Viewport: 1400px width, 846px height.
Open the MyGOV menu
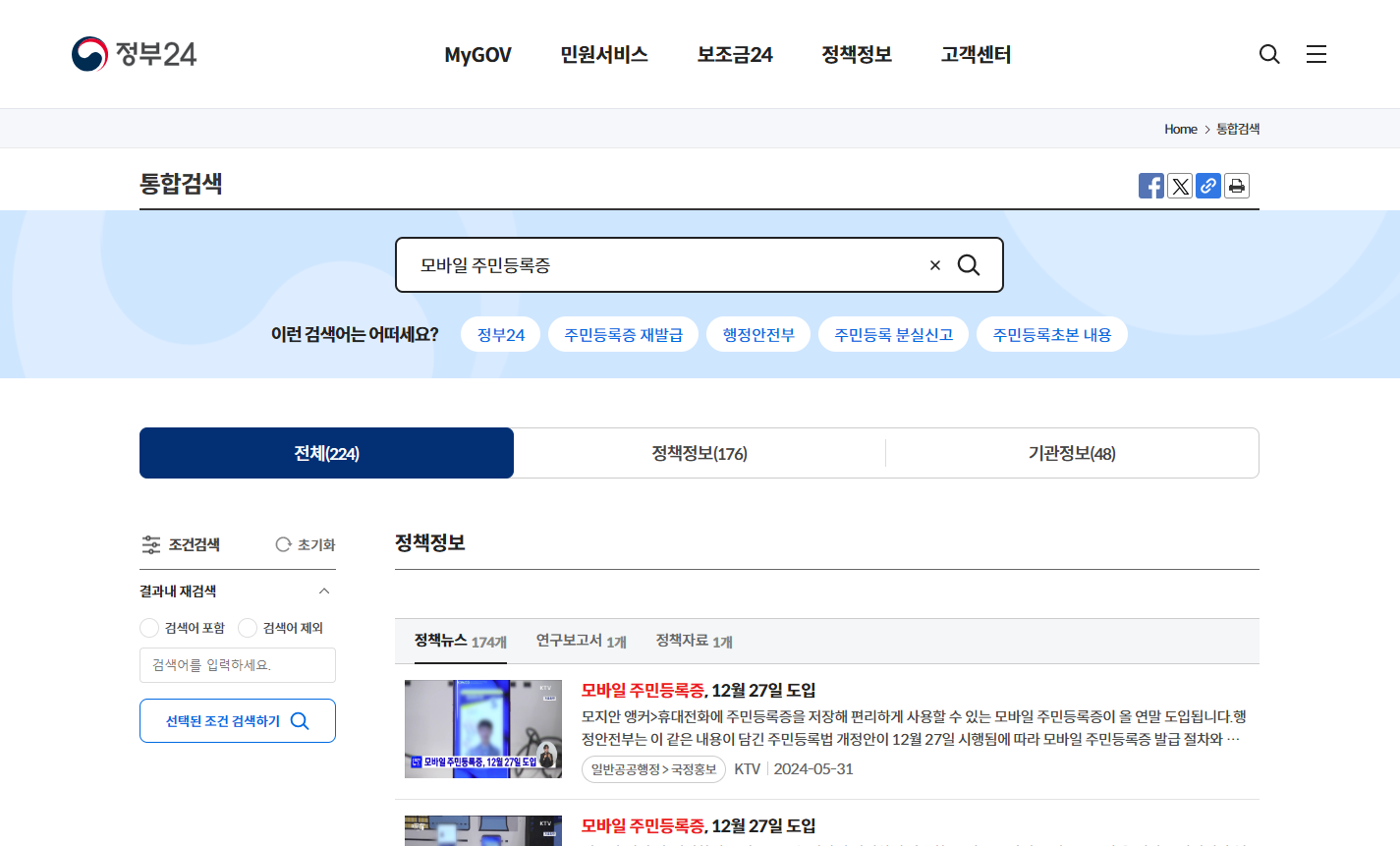tap(477, 55)
